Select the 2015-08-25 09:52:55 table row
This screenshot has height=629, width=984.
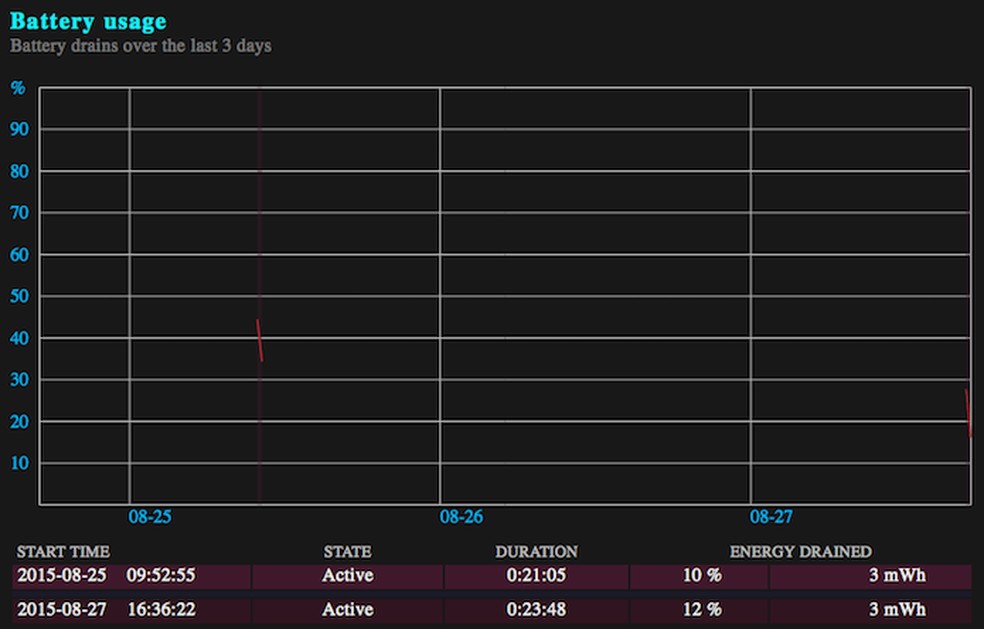[492, 576]
